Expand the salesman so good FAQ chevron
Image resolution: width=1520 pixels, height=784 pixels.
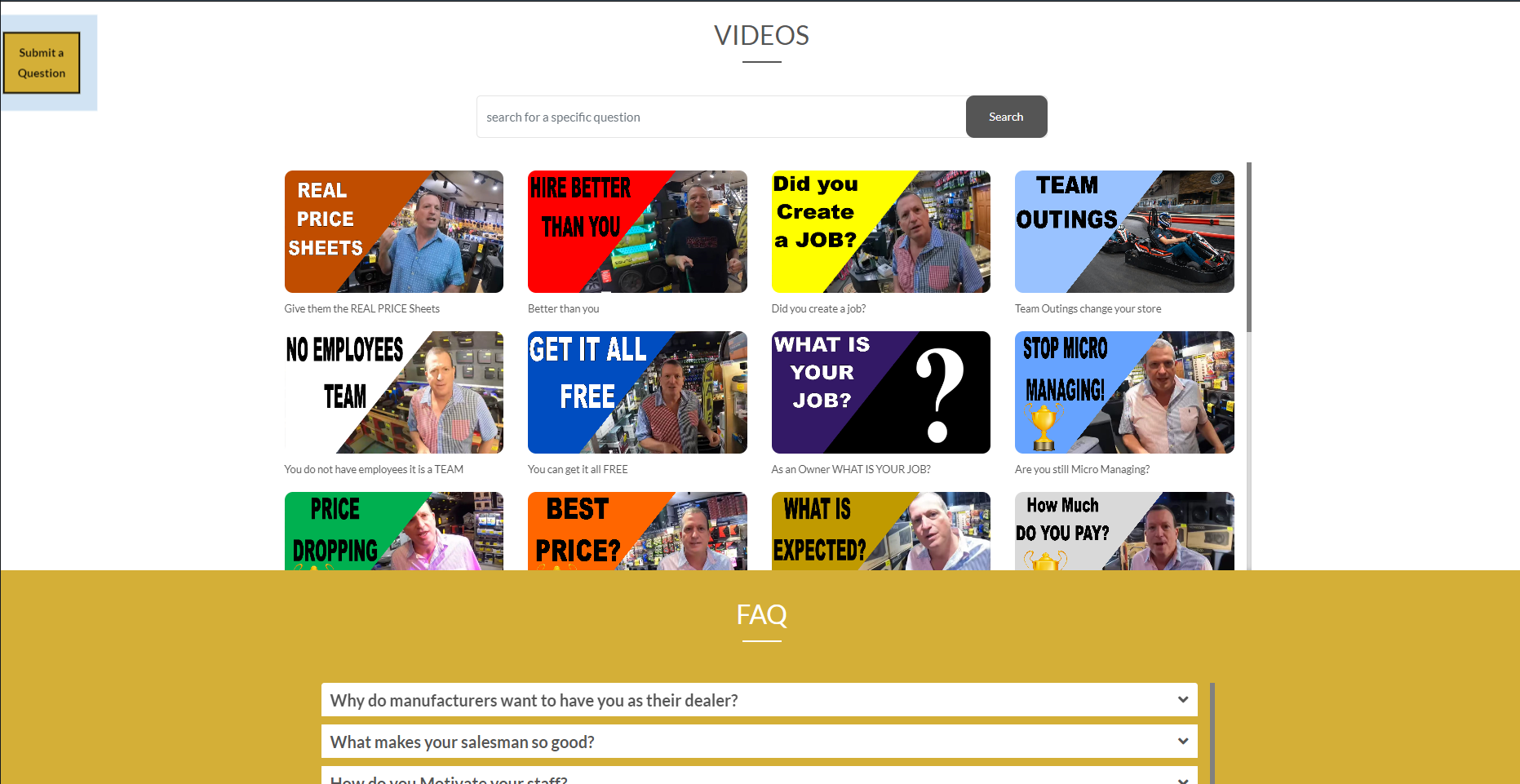pyautogui.click(x=1182, y=742)
